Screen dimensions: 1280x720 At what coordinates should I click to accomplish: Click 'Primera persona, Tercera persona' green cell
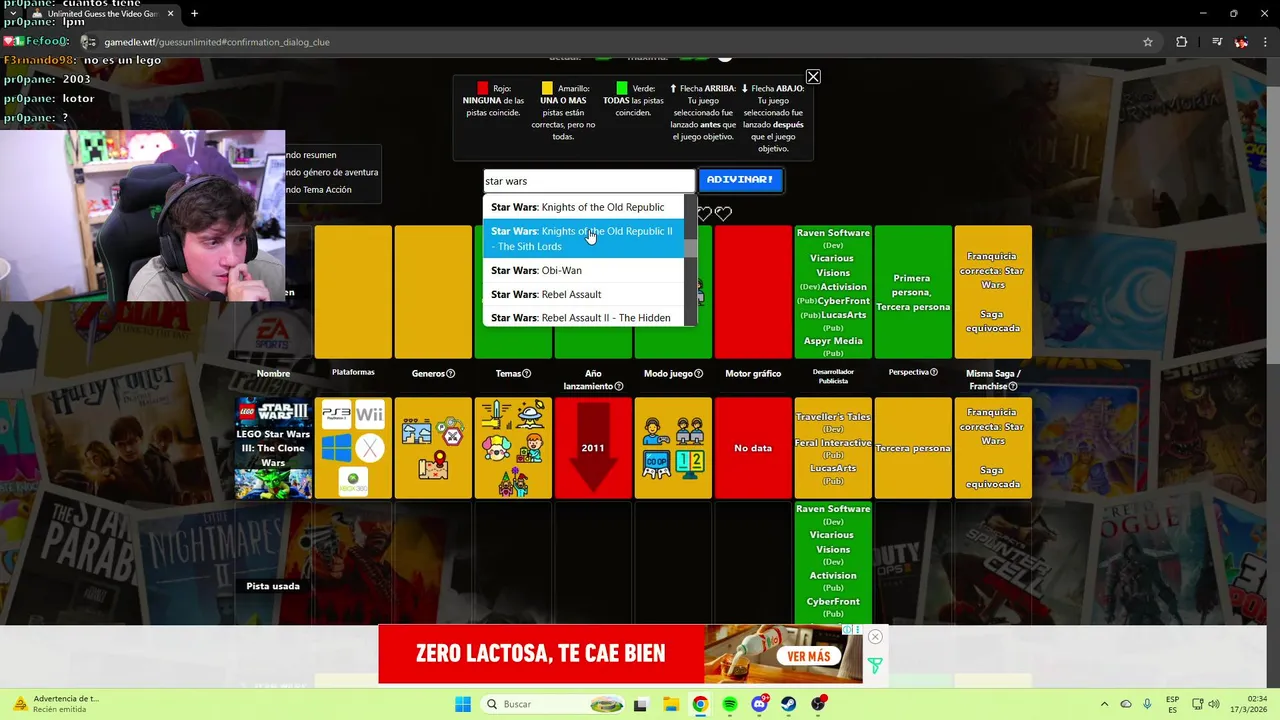click(x=913, y=292)
